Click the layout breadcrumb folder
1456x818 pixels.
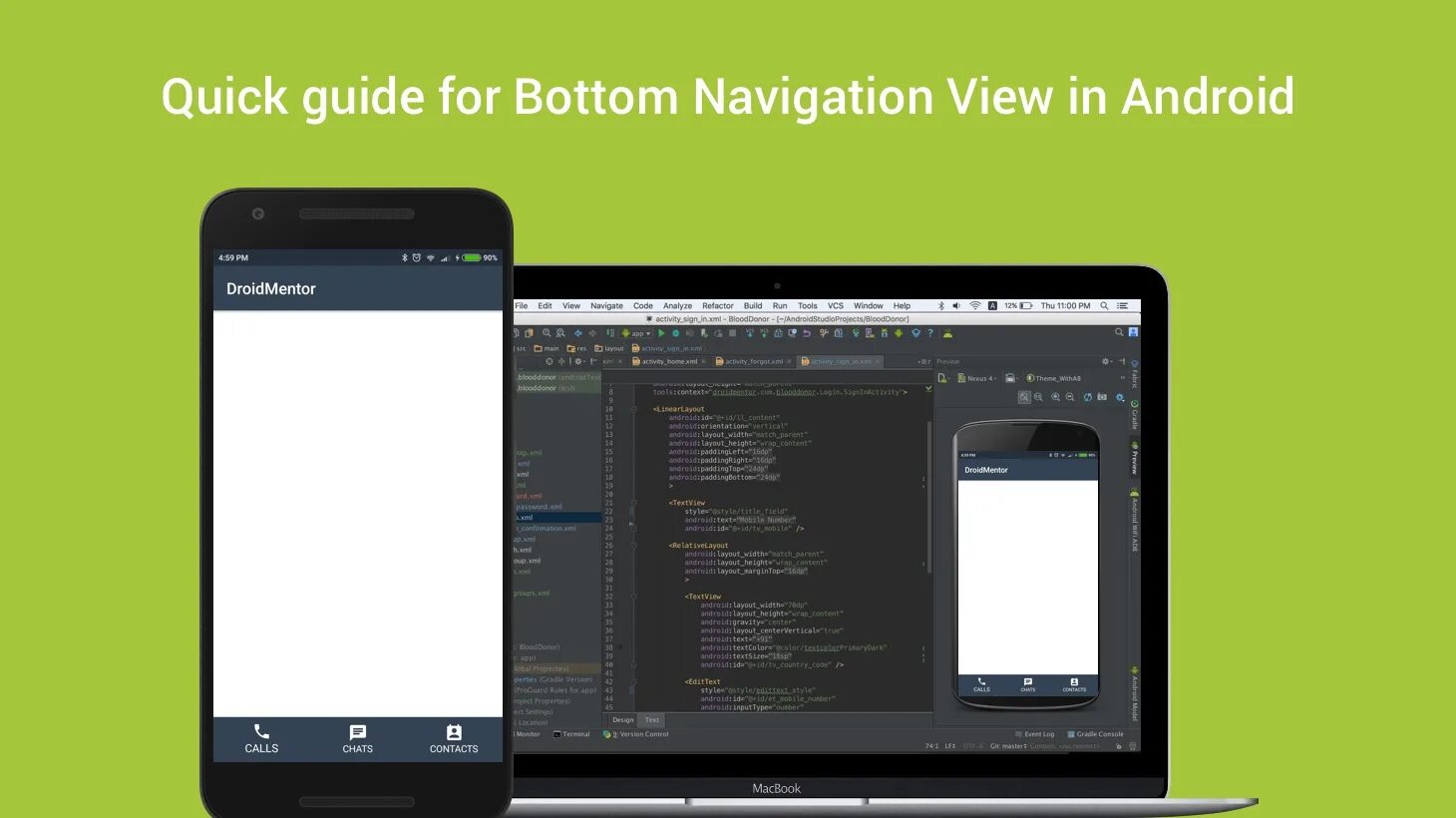point(609,348)
